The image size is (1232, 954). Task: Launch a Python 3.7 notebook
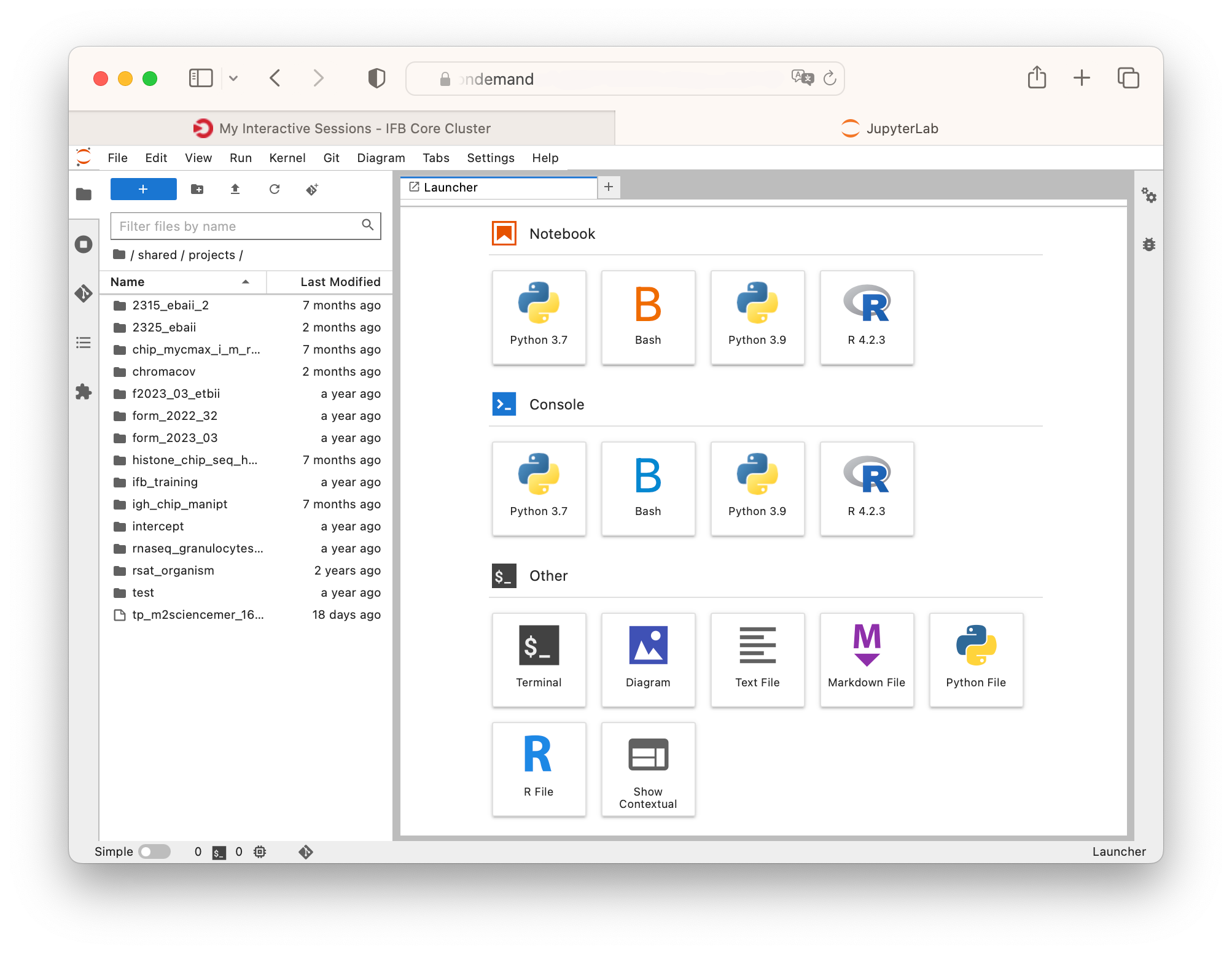(539, 317)
